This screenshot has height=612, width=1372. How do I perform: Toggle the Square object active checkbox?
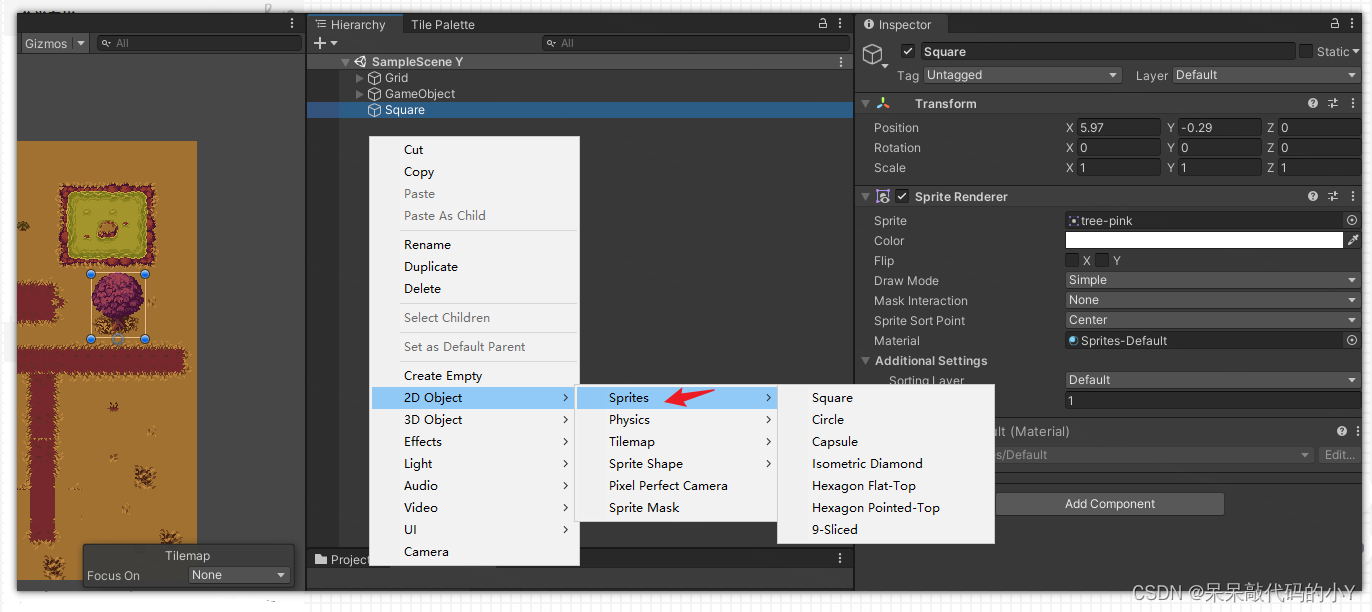pos(907,52)
